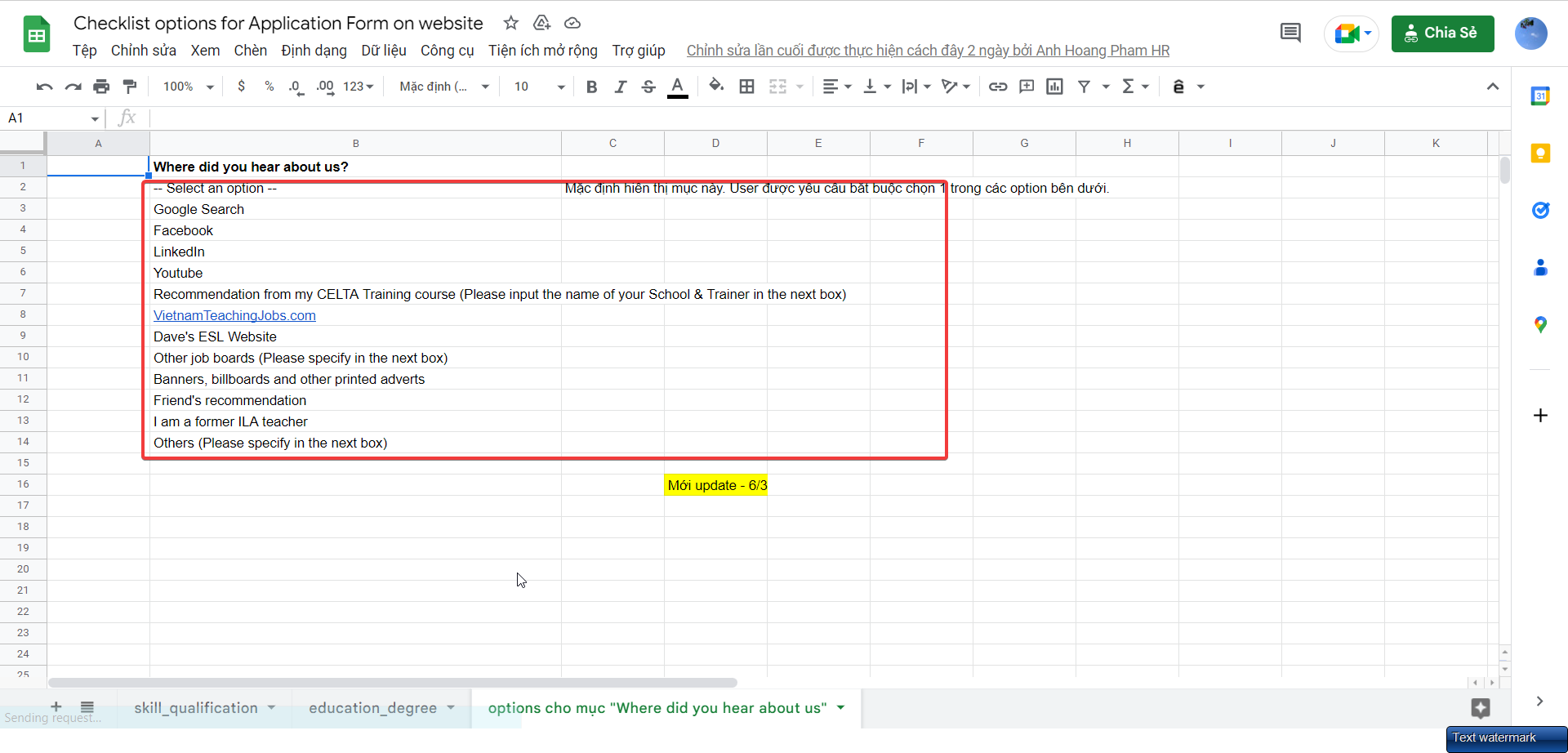Image resolution: width=1568 pixels, height=753 pixels.
Task: Open the zoom 100% dropdown
Action: tap(188, 87)
